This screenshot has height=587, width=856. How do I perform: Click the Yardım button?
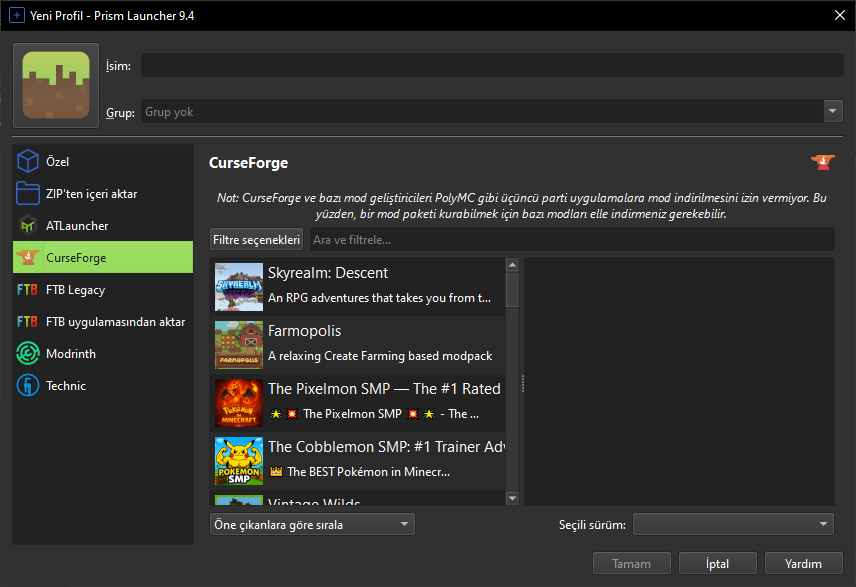(803, 563)
